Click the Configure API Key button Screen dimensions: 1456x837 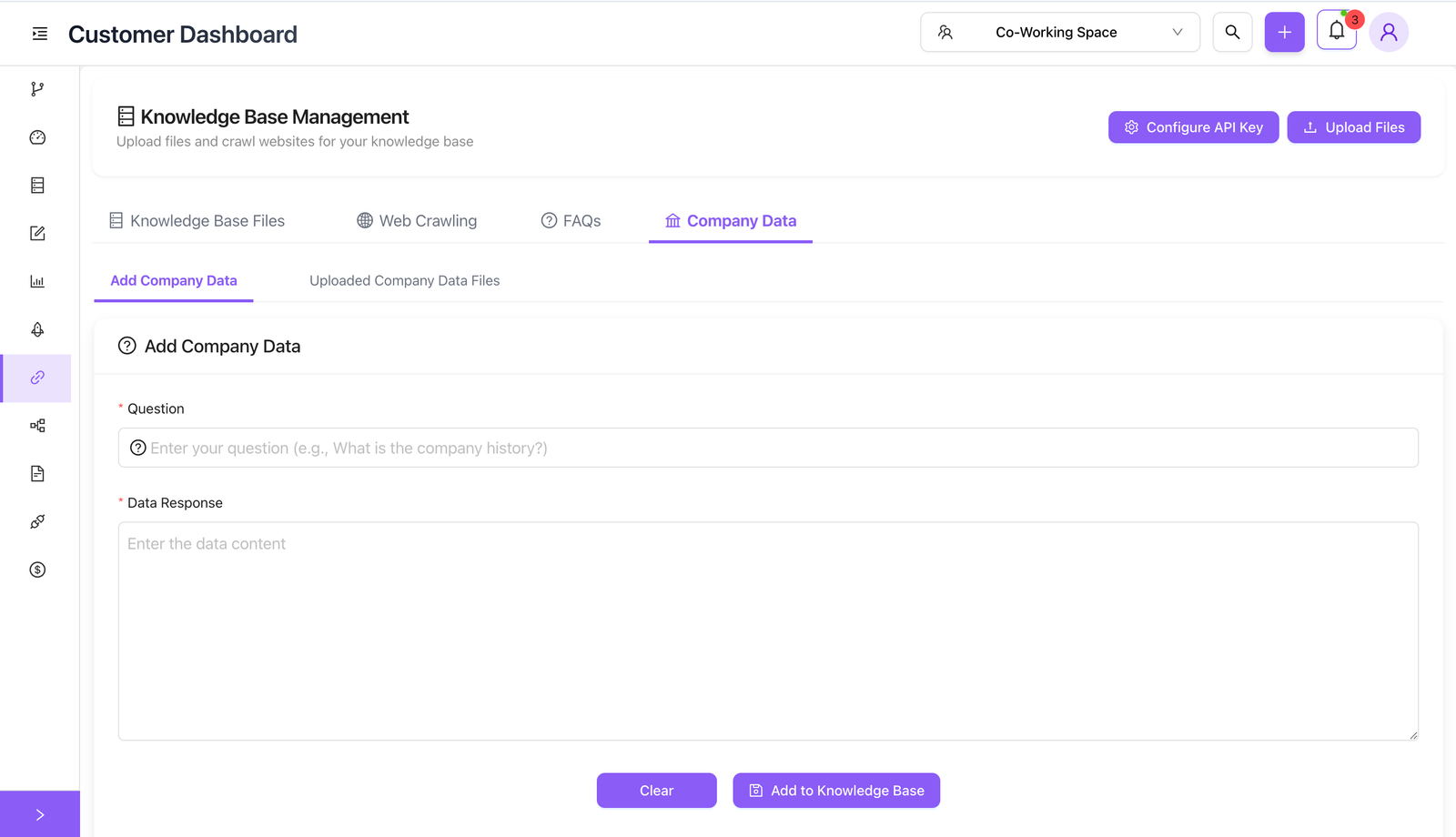(x=1193, y=127)
